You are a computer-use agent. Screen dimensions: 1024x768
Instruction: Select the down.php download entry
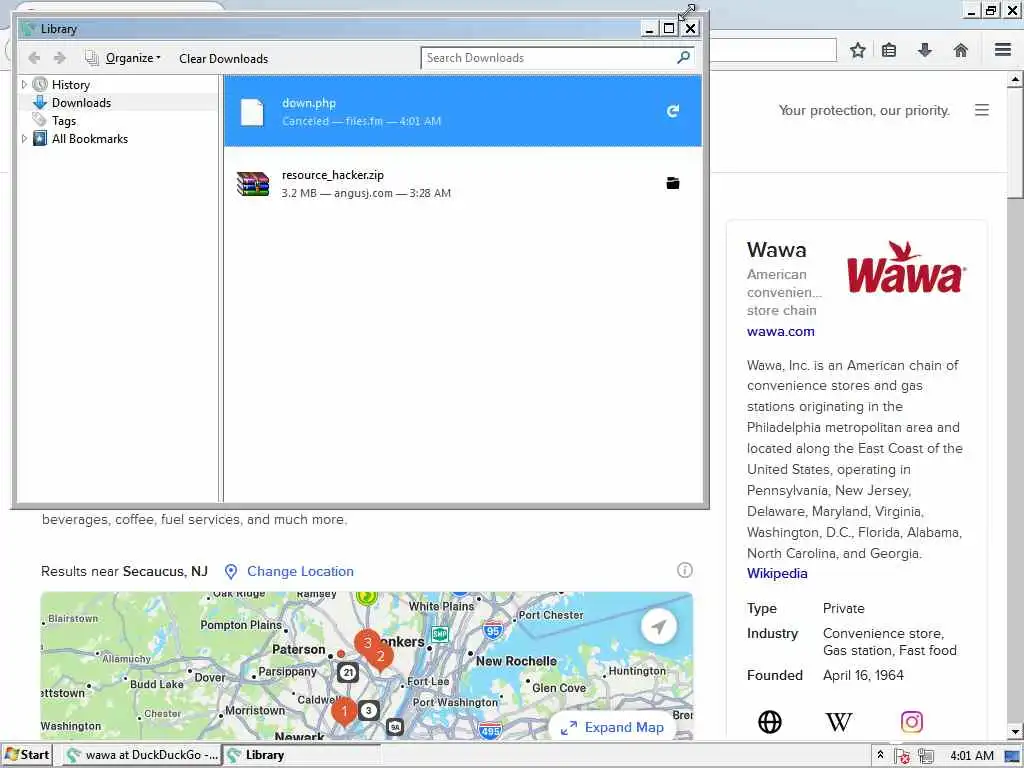[462, 110]
